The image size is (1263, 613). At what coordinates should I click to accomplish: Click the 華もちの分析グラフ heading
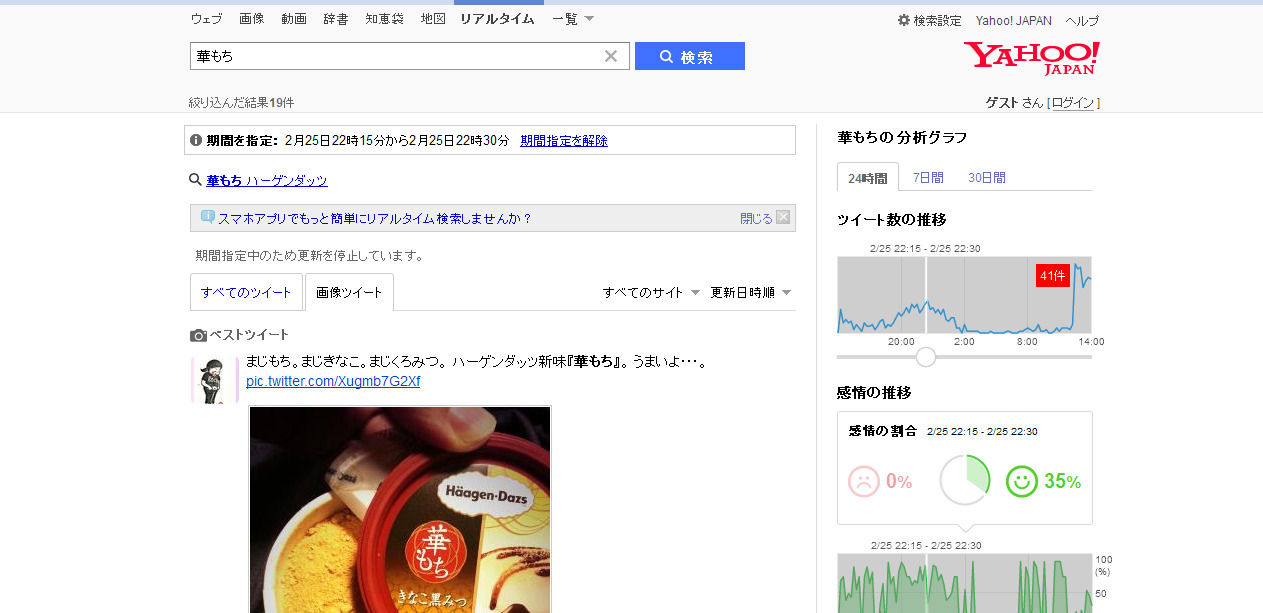902,138
